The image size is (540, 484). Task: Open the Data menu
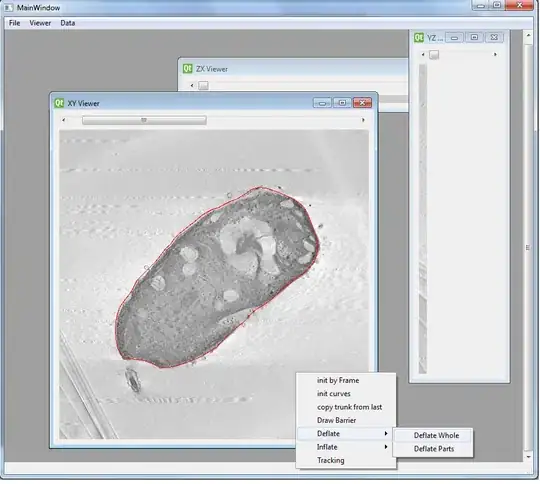(x=68, y=23)
